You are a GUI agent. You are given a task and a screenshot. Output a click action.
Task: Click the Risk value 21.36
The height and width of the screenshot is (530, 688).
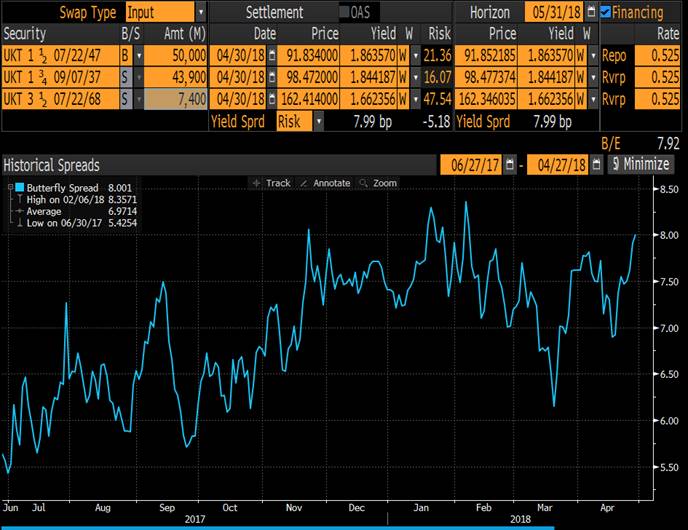[x=437, y=55]
